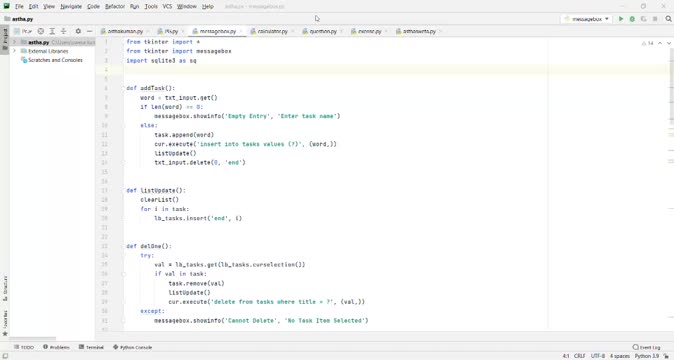Open Project panel settings gear
Image resolution: width=674 pixels, height=360 pixels.
point(78,31)
